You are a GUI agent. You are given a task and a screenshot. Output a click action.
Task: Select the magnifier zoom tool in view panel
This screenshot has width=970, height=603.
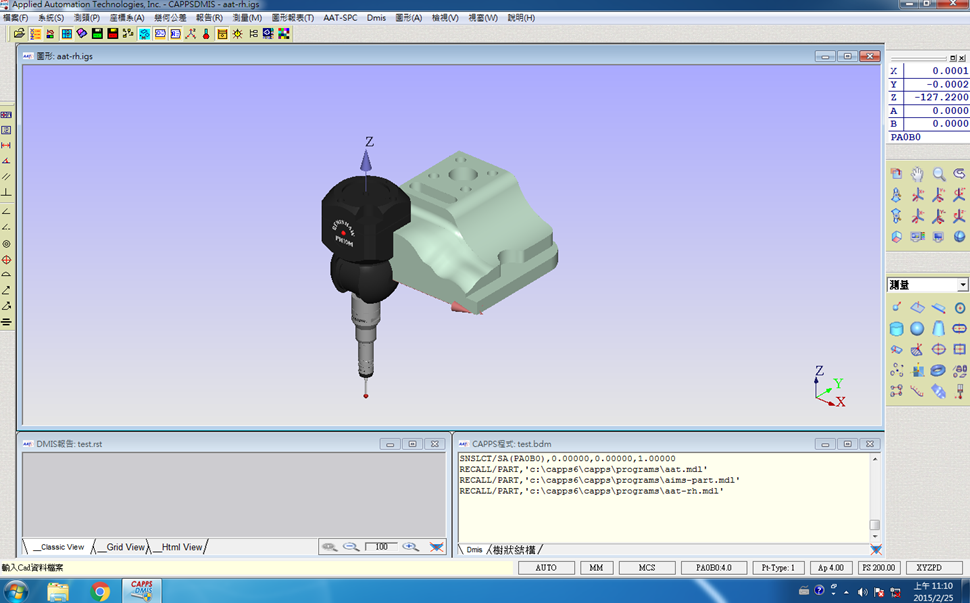coord(938,173)
